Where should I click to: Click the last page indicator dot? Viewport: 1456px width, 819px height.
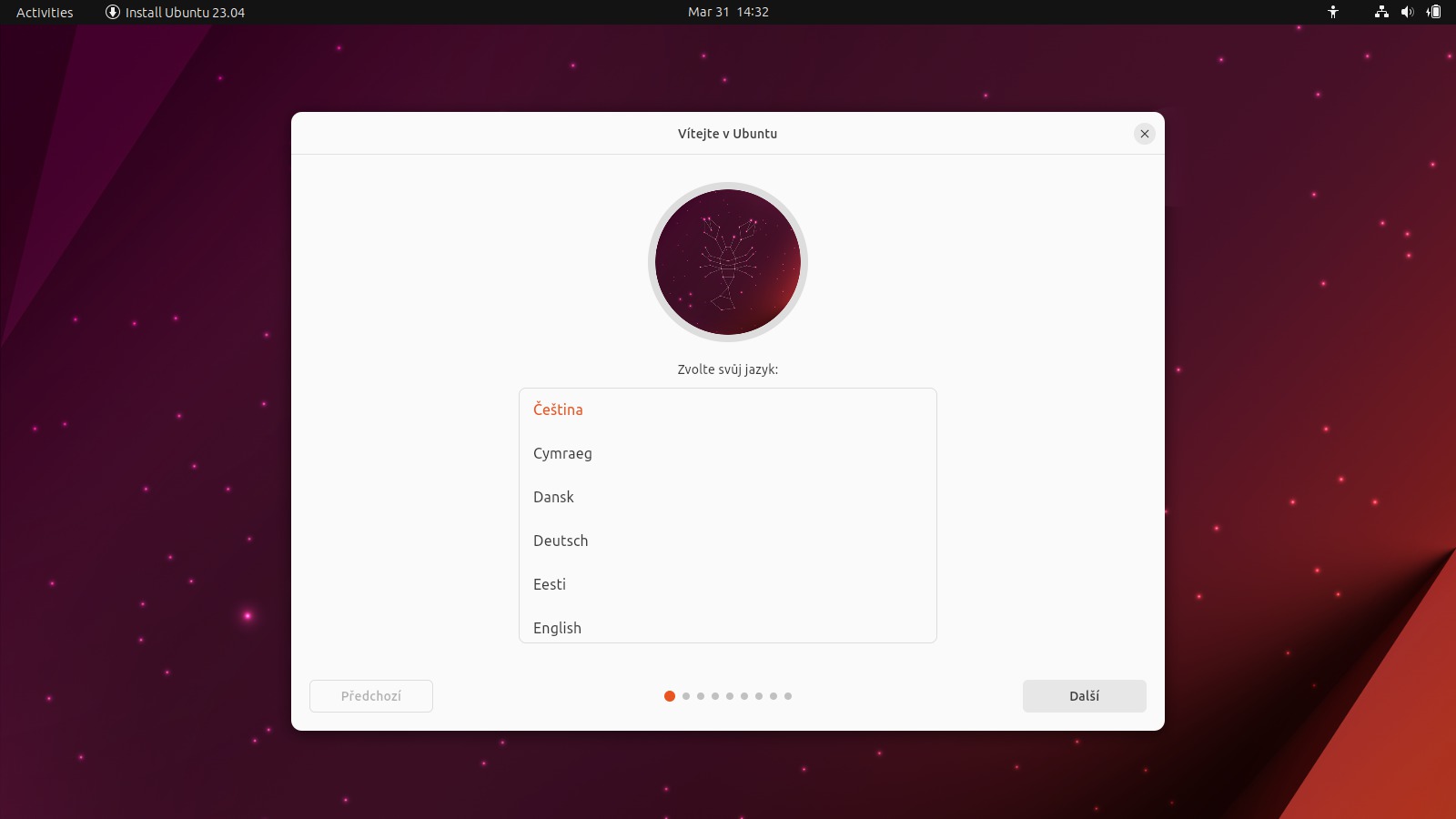788,696
